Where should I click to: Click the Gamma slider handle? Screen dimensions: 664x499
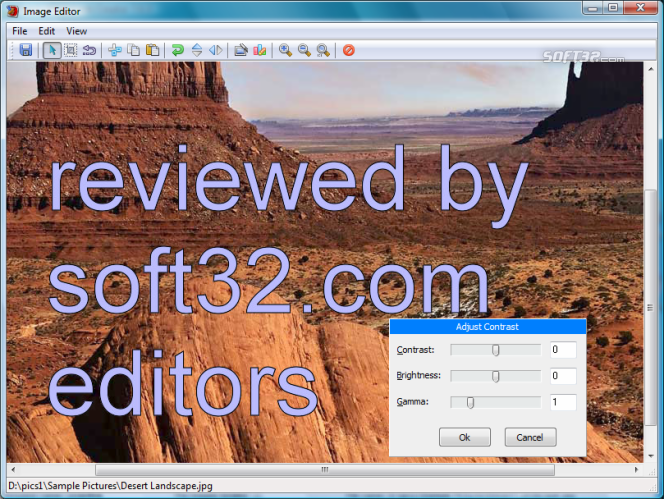coord(470,402)
